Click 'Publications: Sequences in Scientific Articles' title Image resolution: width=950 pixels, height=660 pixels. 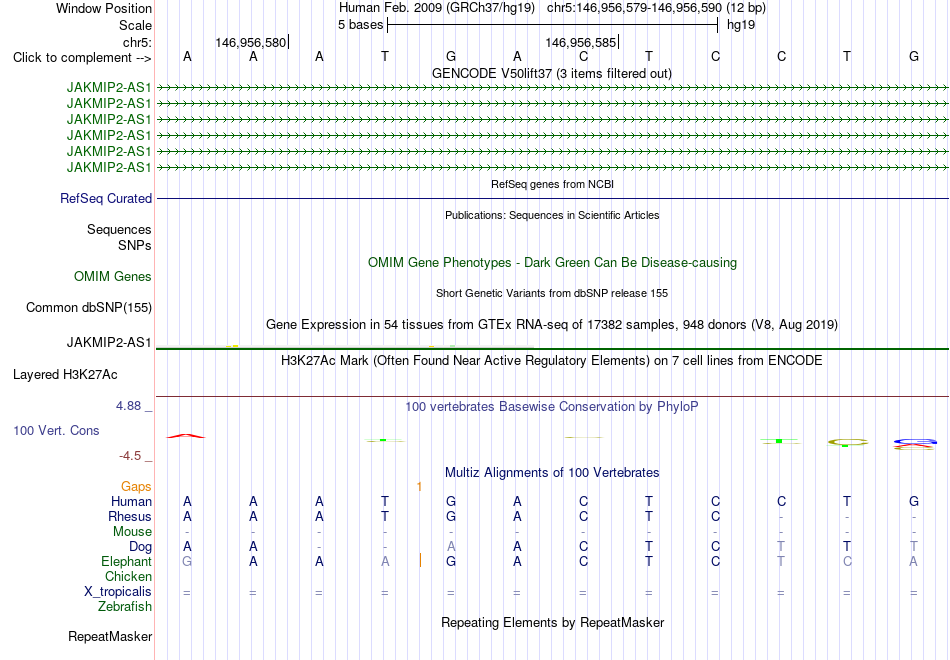(x=552, y=215)
